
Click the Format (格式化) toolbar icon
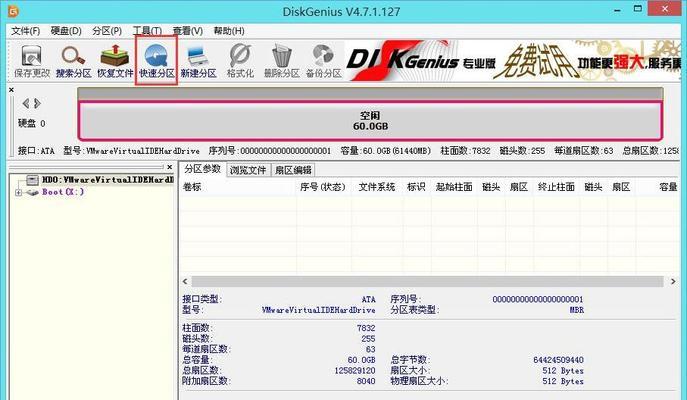pyautogui.click(x=240, y=61)
